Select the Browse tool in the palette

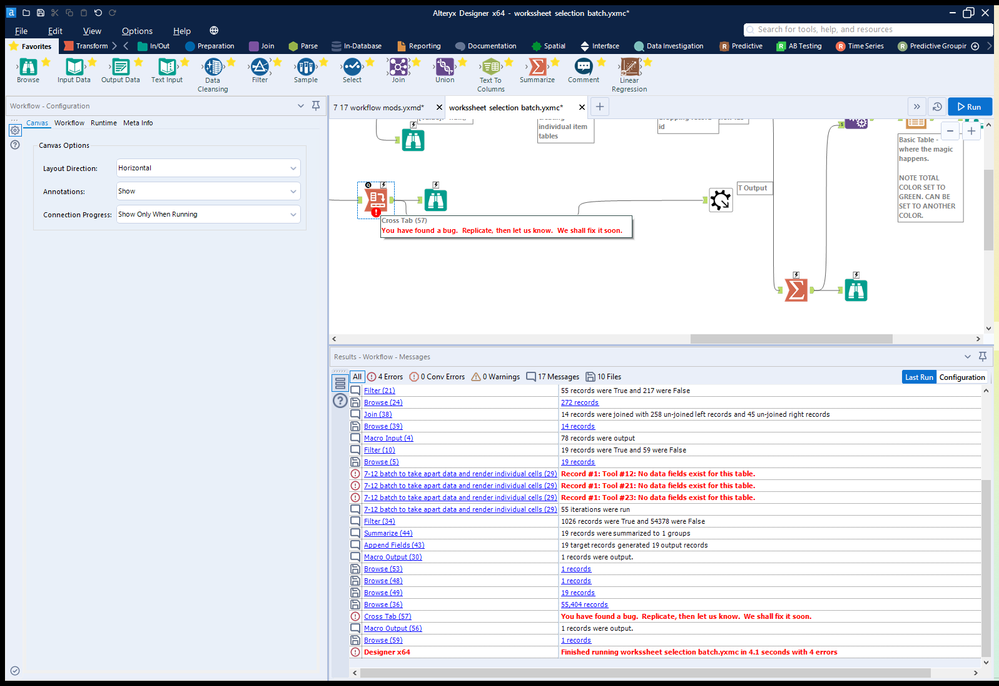(x=27, y=67)
